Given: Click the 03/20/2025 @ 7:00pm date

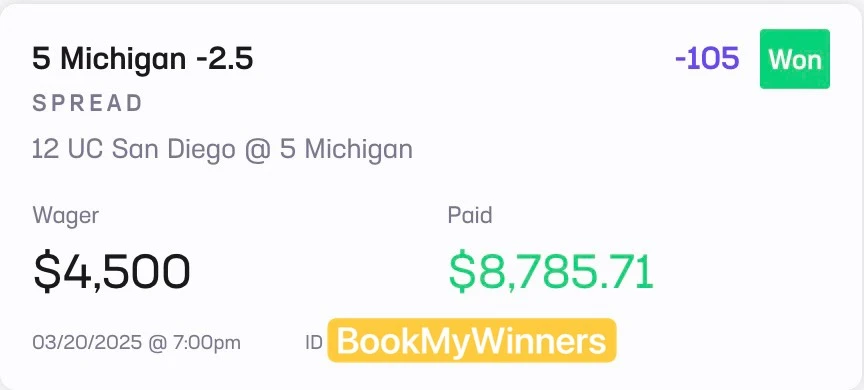Looking at the screenshot, I should point(137,343).
